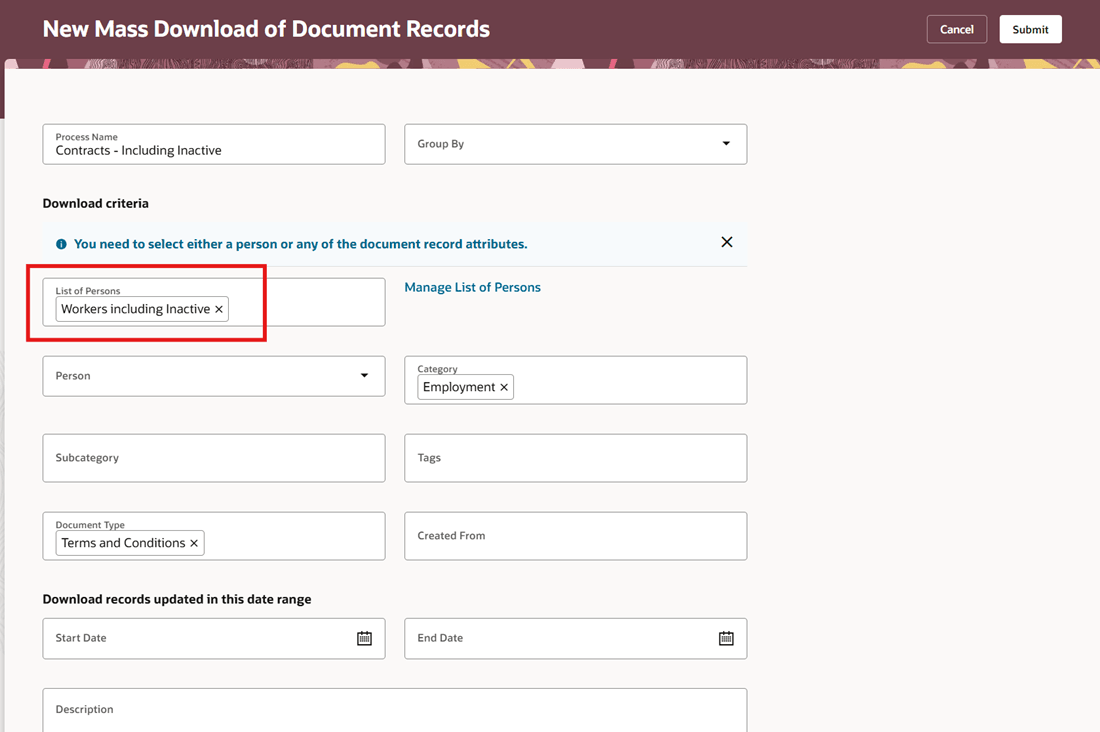Click into the Created From field
The width and height of the screenshot is (1100, 732).
(x=575, y=535)
